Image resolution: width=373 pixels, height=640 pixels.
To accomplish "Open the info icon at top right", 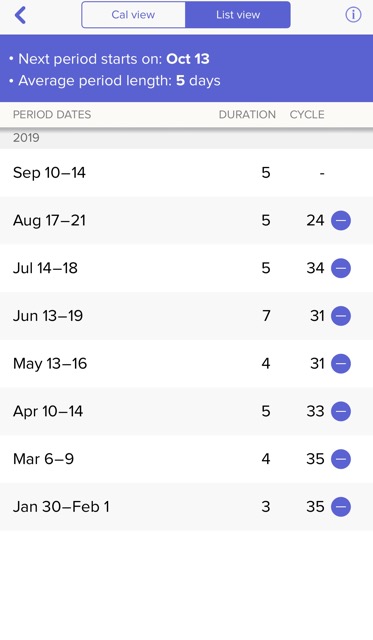I will coord(353,15).
